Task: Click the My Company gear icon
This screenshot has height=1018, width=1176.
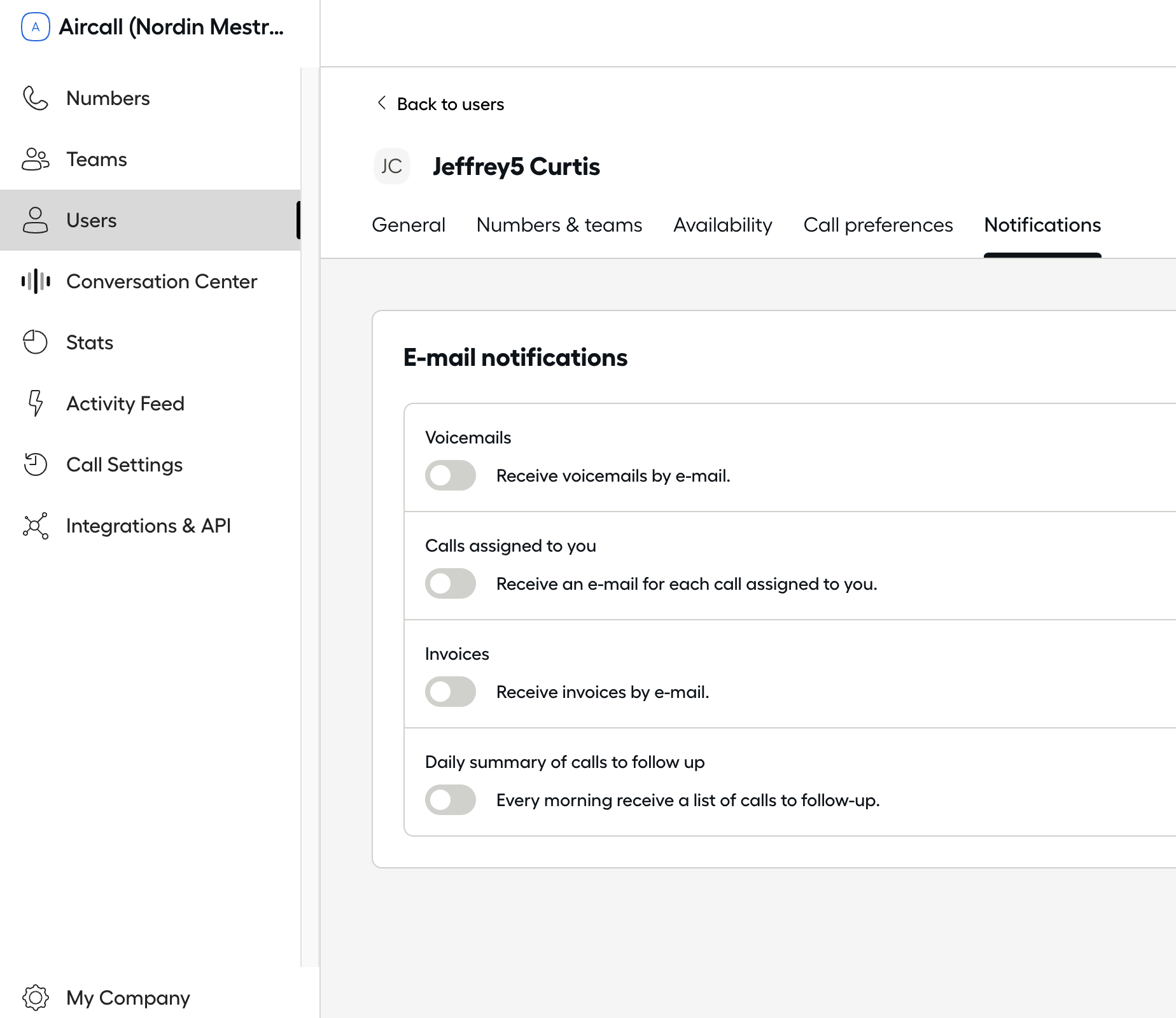Action: point(36,998)
